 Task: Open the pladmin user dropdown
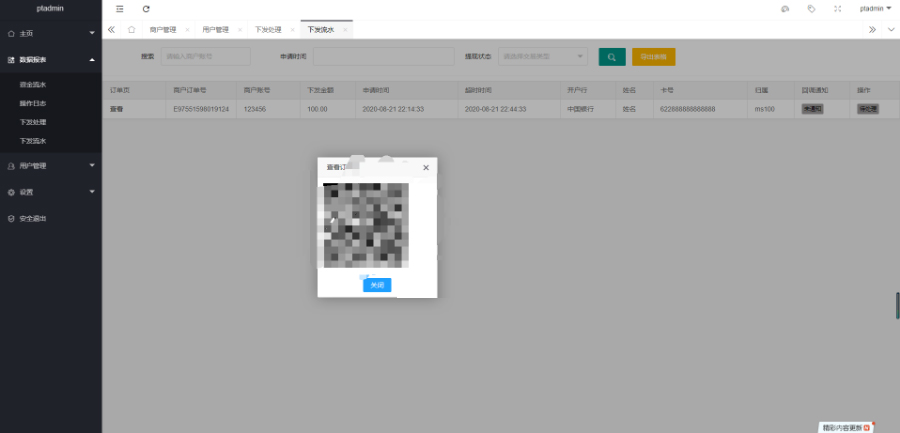(x=875, y=8)
